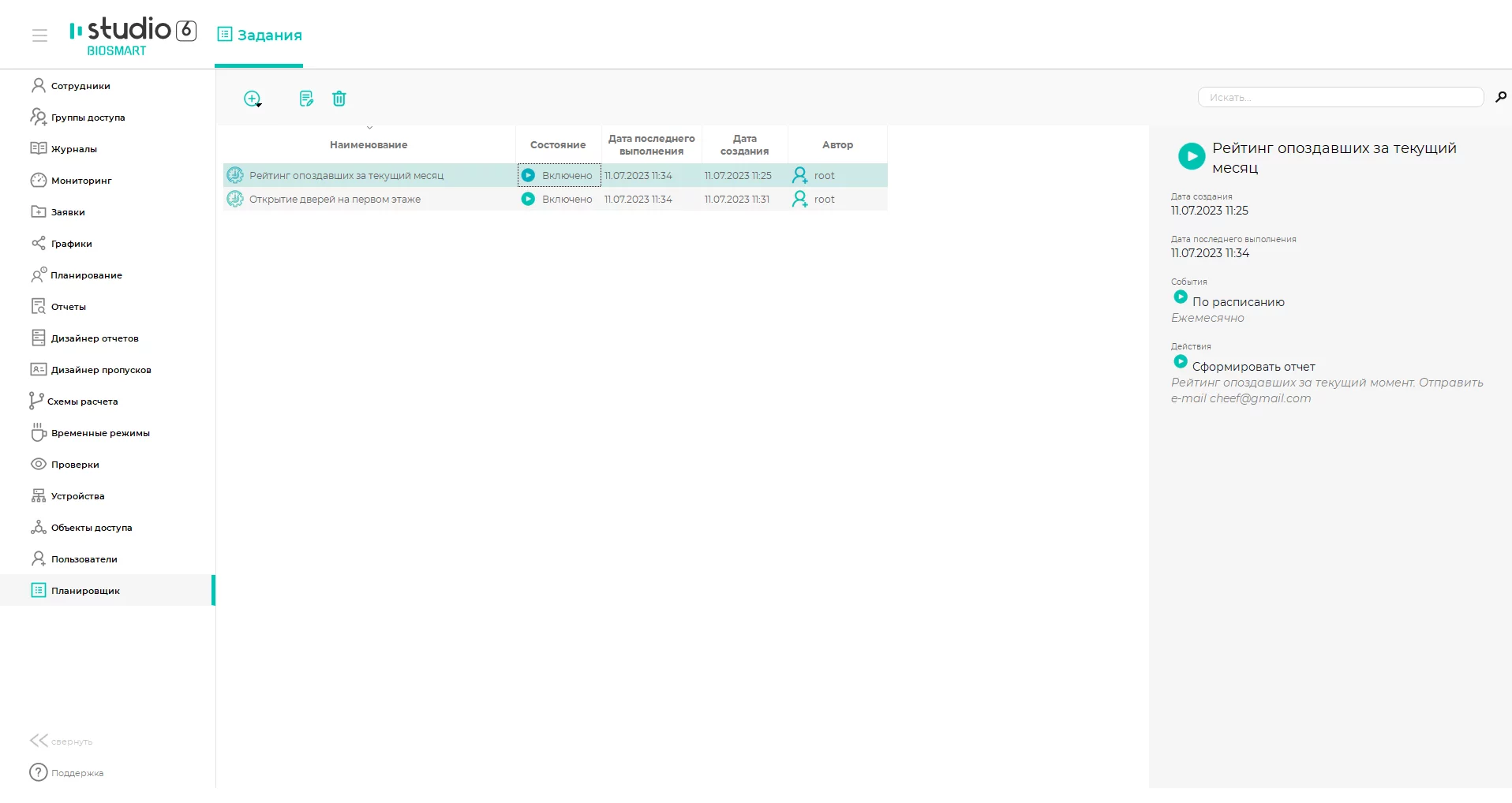Screen dimensions: 1512x803
Task: Toggle enabled state of the late-arrivals rating task
Action: pyautogui.click(x=528, y=176)
